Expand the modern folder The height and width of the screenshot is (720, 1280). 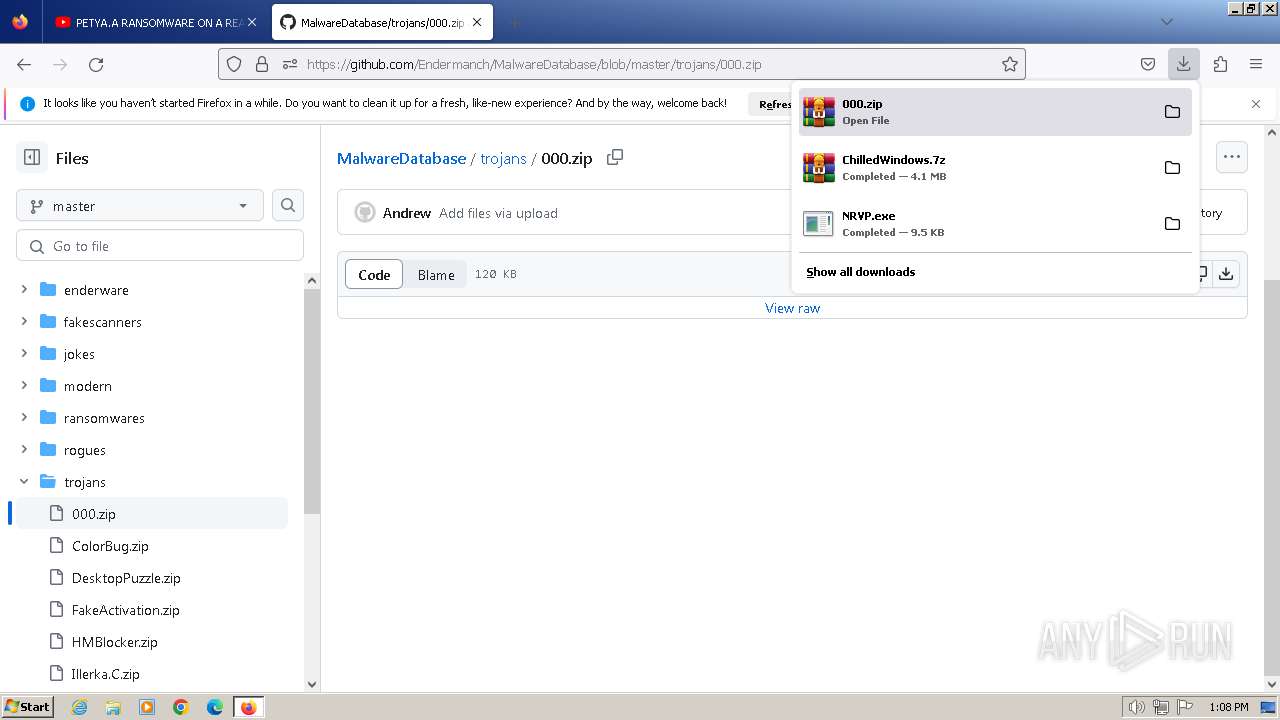click(24, 386)
